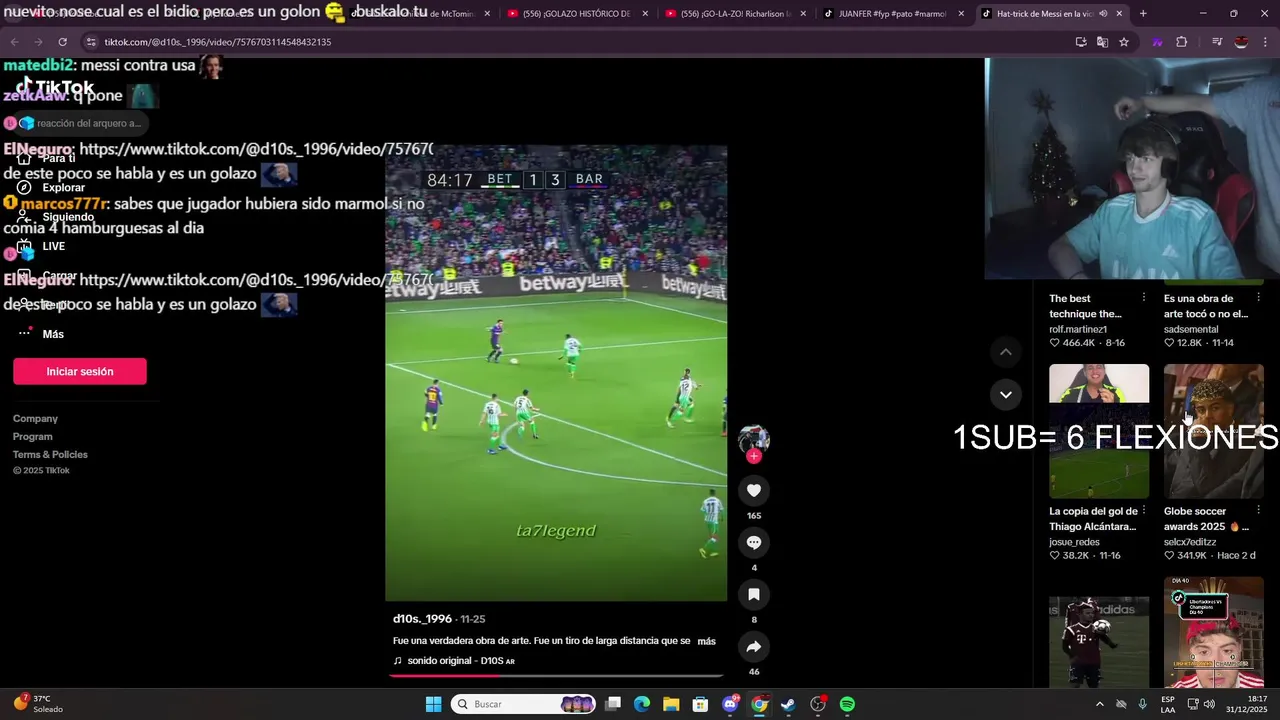Click Windows taskbar Buscar search box
The width and height of the screenshot is (1280, 720).
523,704
